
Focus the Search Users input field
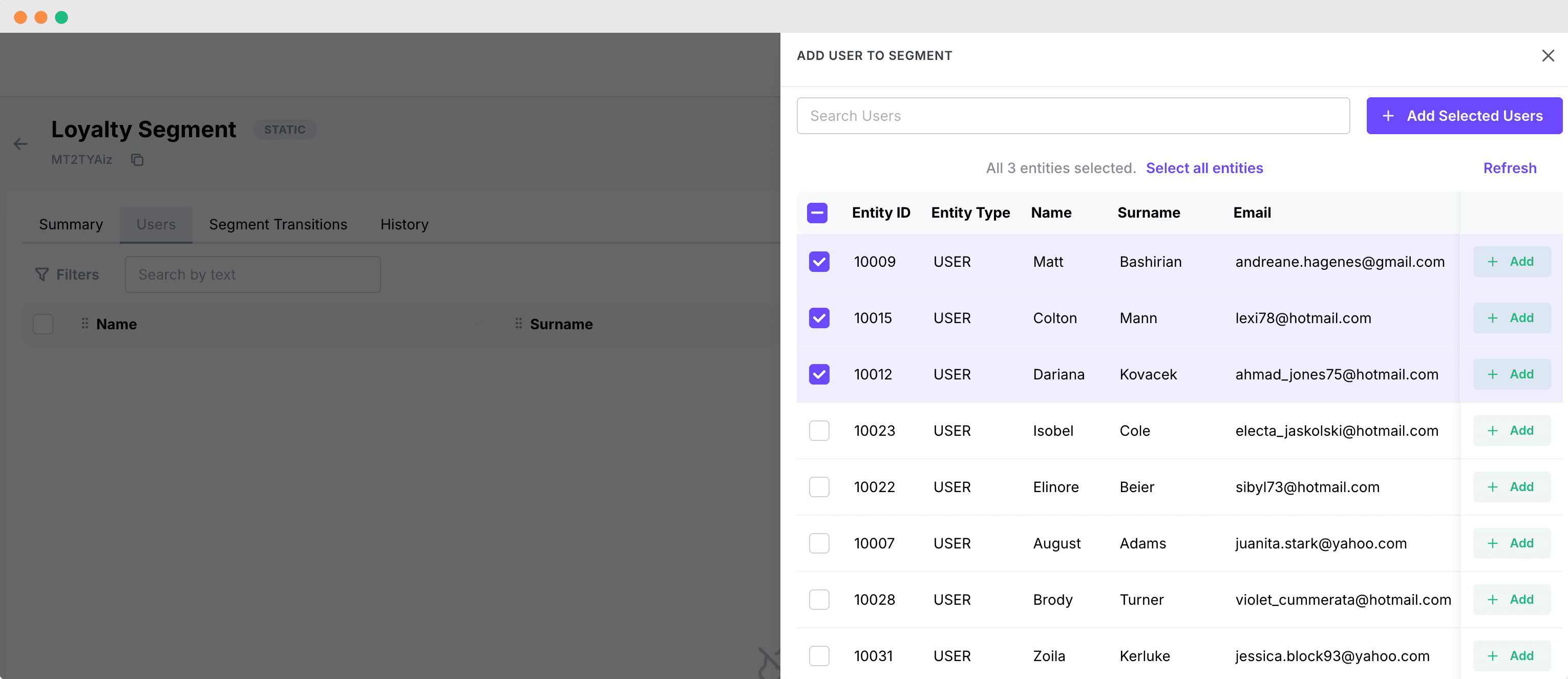(1072, 116)
